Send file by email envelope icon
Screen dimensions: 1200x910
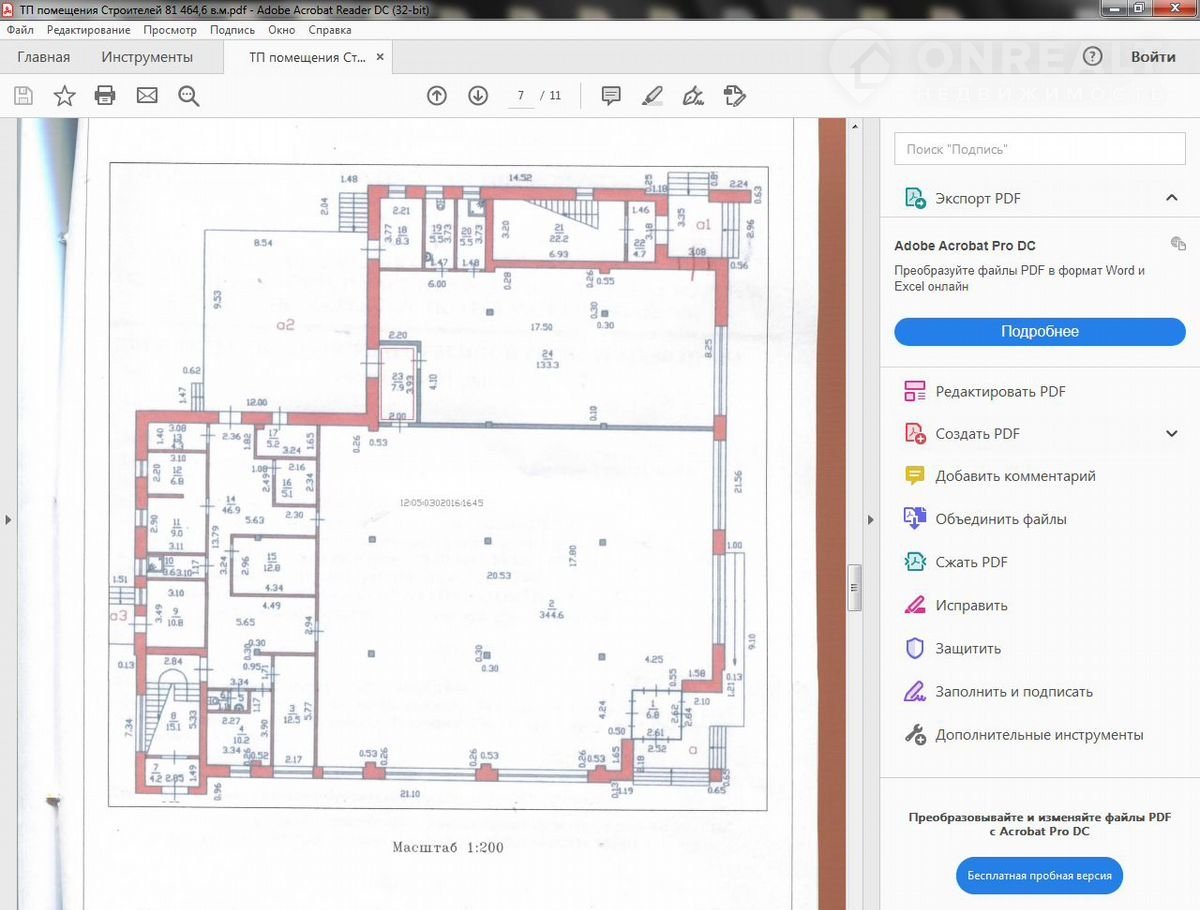pyautogui.click(x=147, y=96)
